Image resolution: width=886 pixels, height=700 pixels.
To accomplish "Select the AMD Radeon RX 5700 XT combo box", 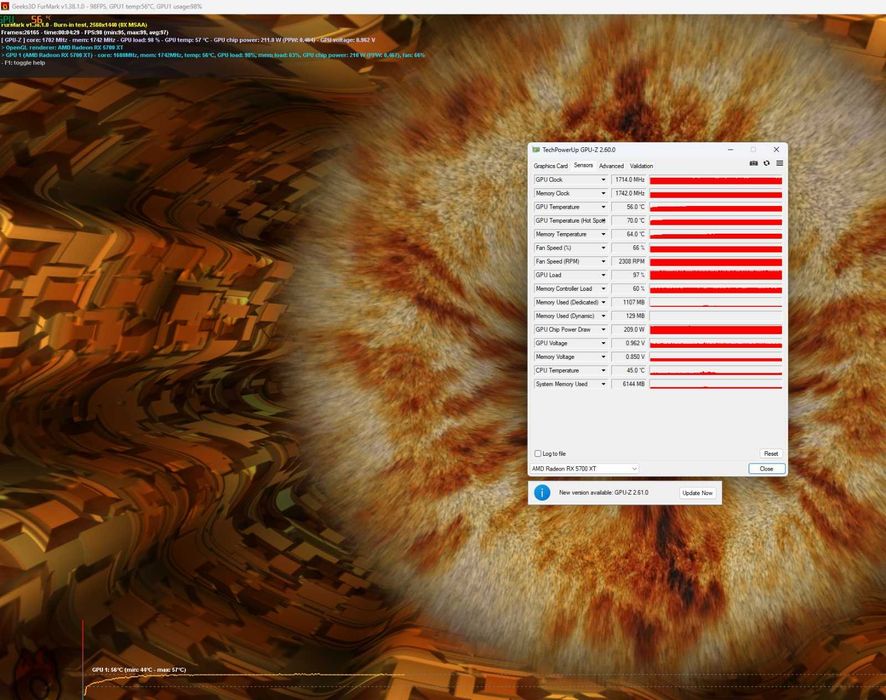I will 584,469.
